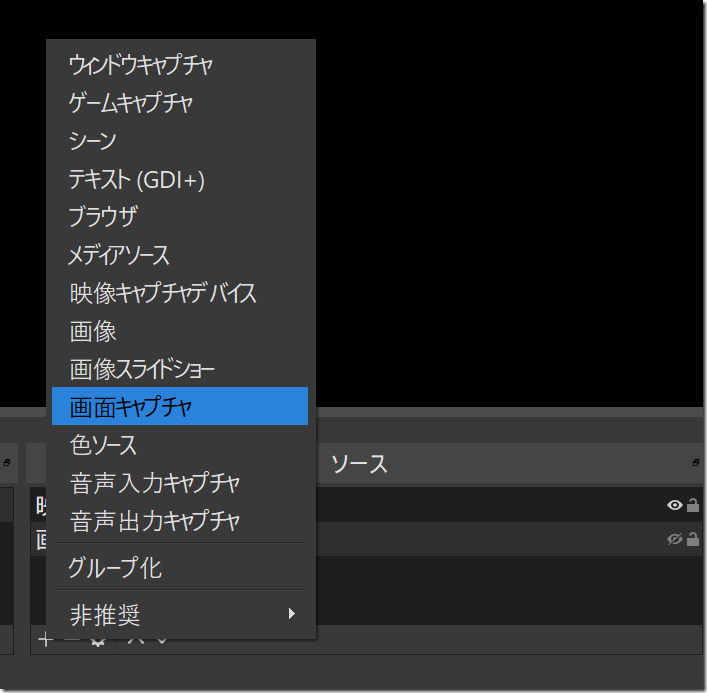Choose ゲームキャプチャ source type
Viewport: 707px width, 693px height.
(x=180, y=102)
